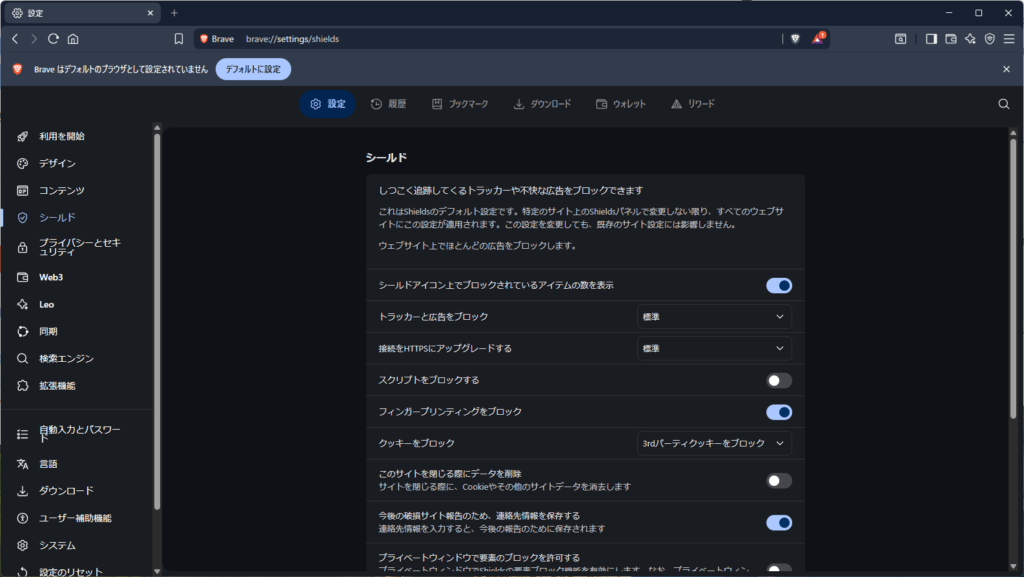Click the Brave Shields lion icon in toolbar
This screenshot has width=1024, height=577.
click(795, 39)
